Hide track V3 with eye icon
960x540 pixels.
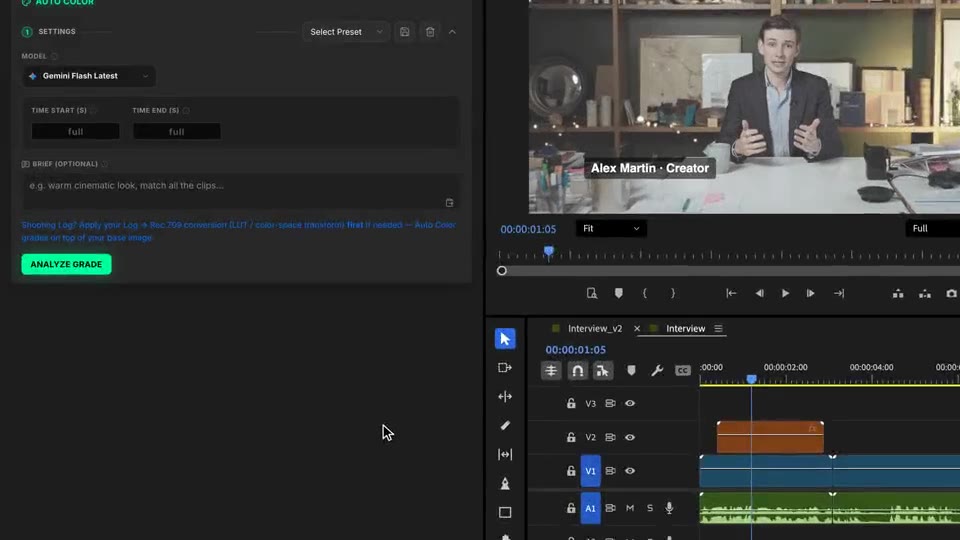pos(630,403)
